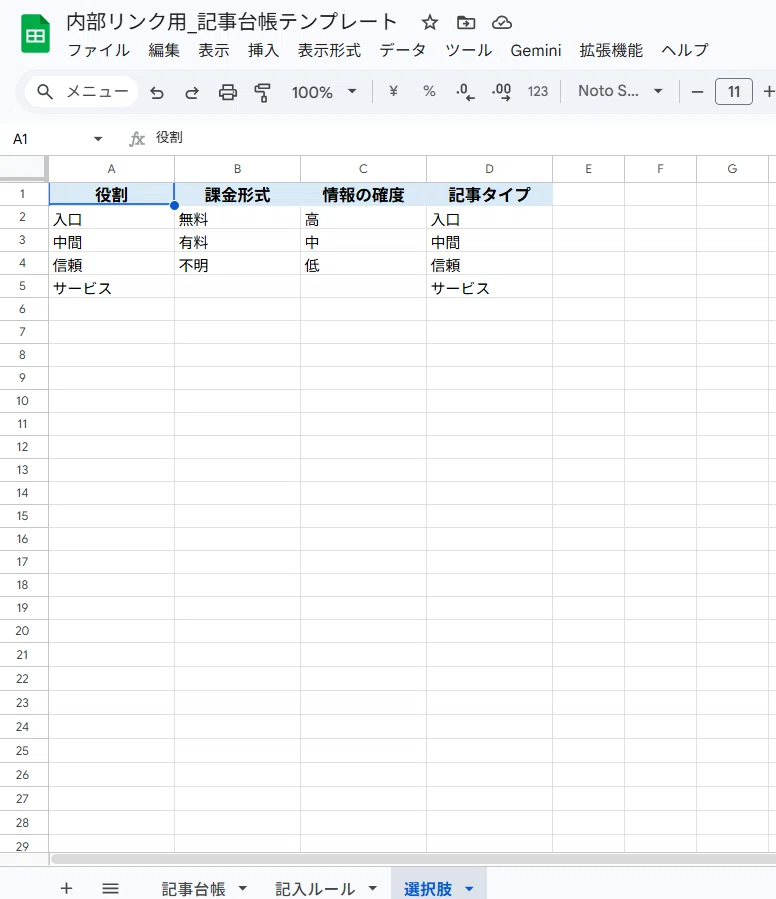This screenshot has height=899, width=776.
Task: Decrease decimal places
Action: pyautogui.click(x=465, y=92)
